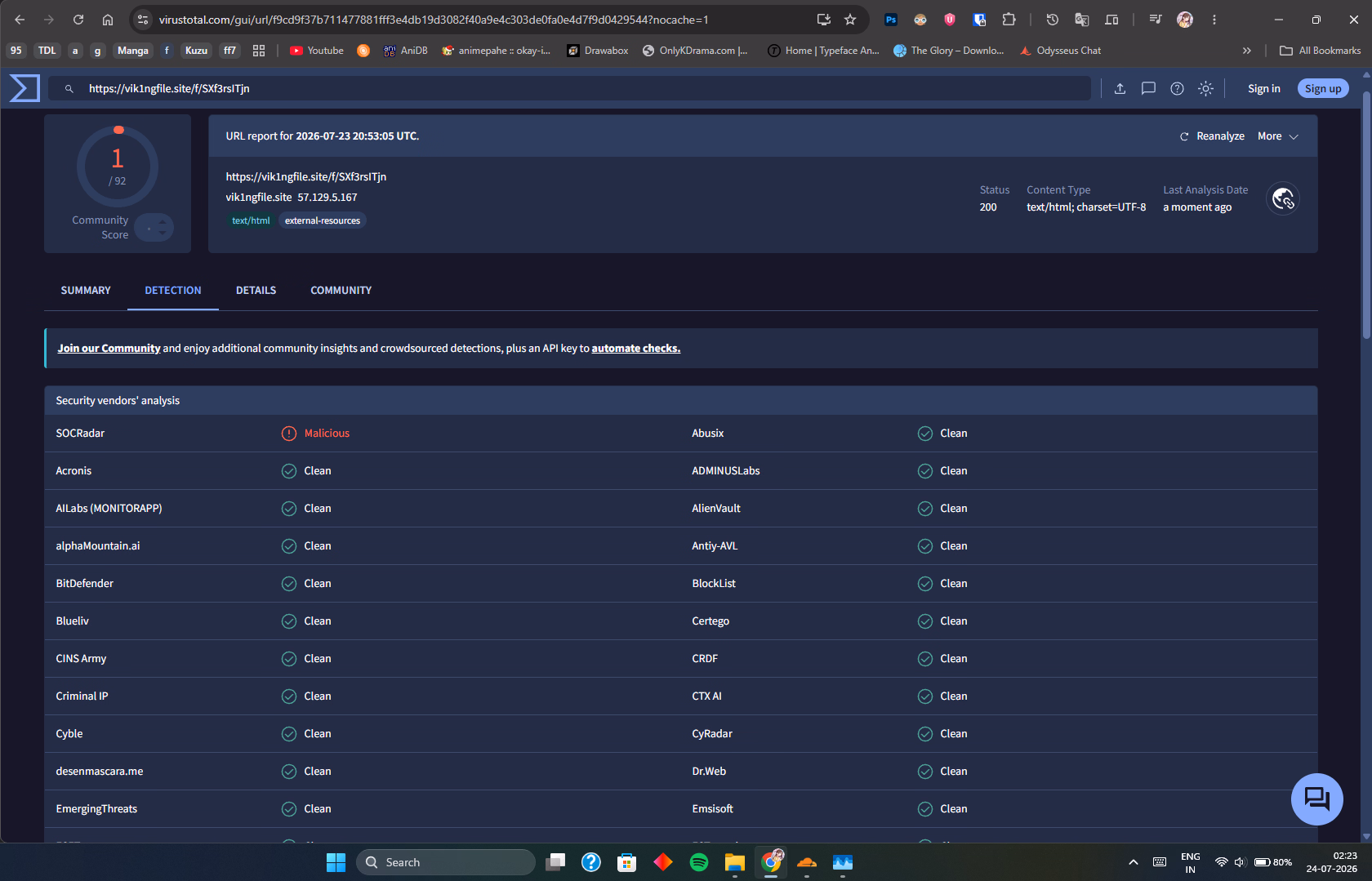1372x881 pixels.
Task: Expand the More dropdown menu
Action: (1278, 136)
